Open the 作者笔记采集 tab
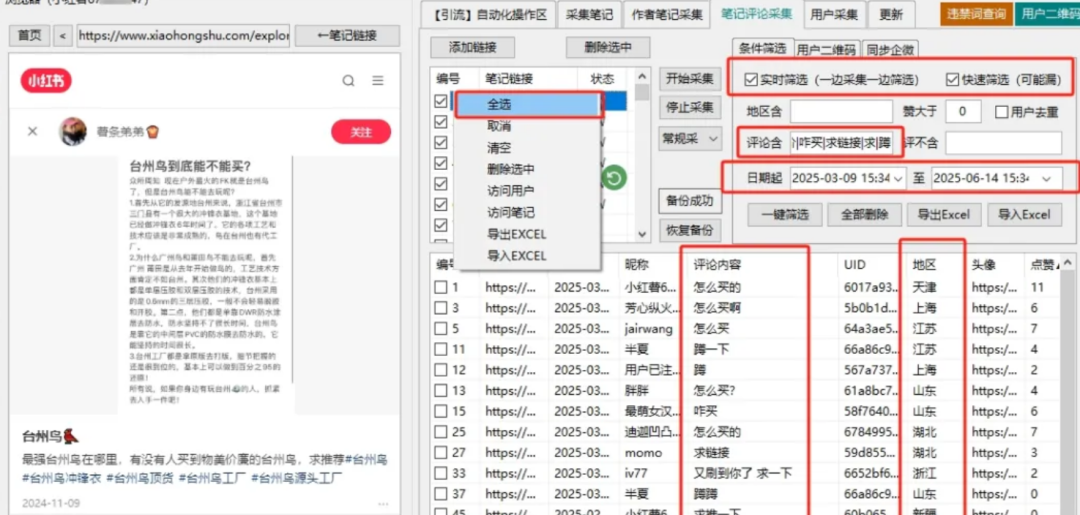1080x515 pixels. (665, 14)
